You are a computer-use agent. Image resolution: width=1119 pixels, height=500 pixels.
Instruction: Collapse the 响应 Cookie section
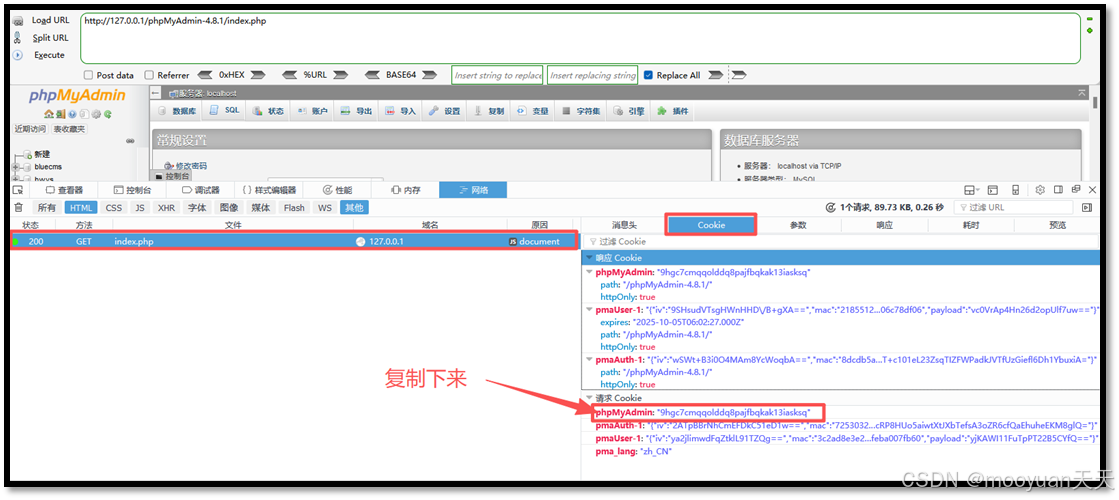[x=589, y=257]
